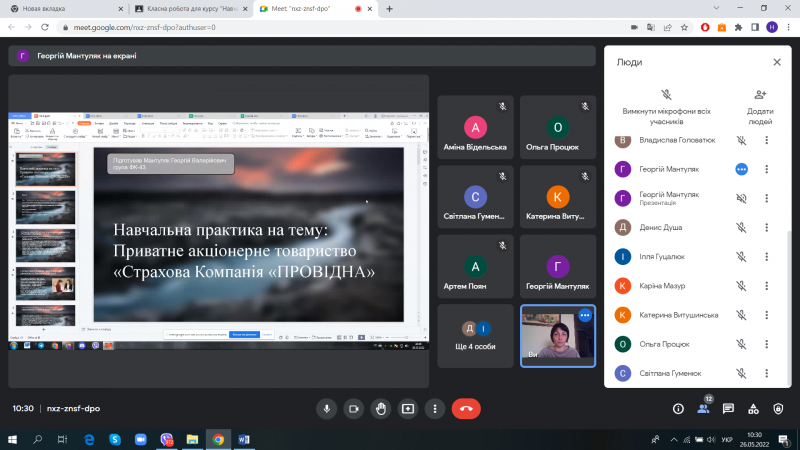The height and width of the screenshot is (450, 800).
Task: Reload the page
Action: coord(45,28)
